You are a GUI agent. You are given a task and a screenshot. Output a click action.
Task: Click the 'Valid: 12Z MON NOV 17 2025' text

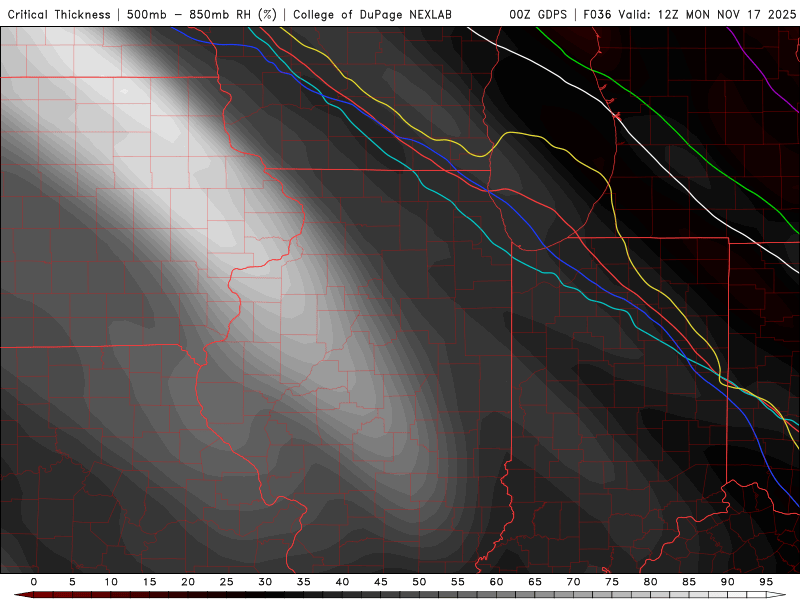(x=707, y=14)
